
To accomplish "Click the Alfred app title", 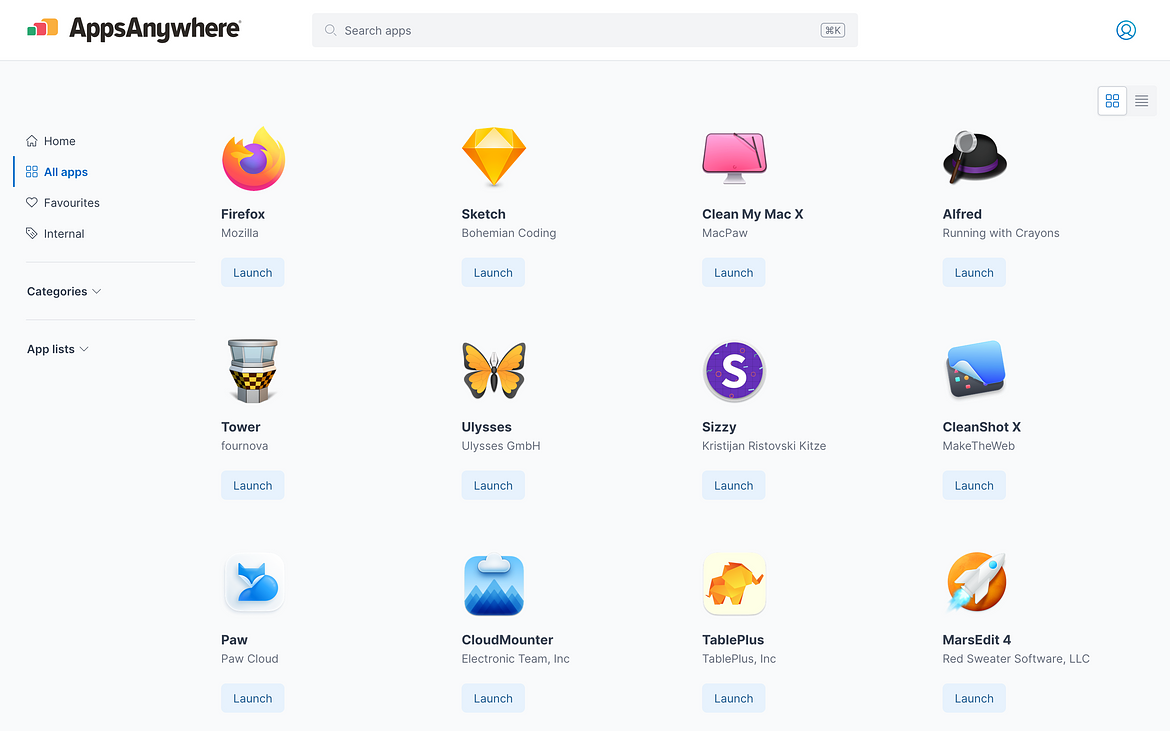I will tap(962, 214).
